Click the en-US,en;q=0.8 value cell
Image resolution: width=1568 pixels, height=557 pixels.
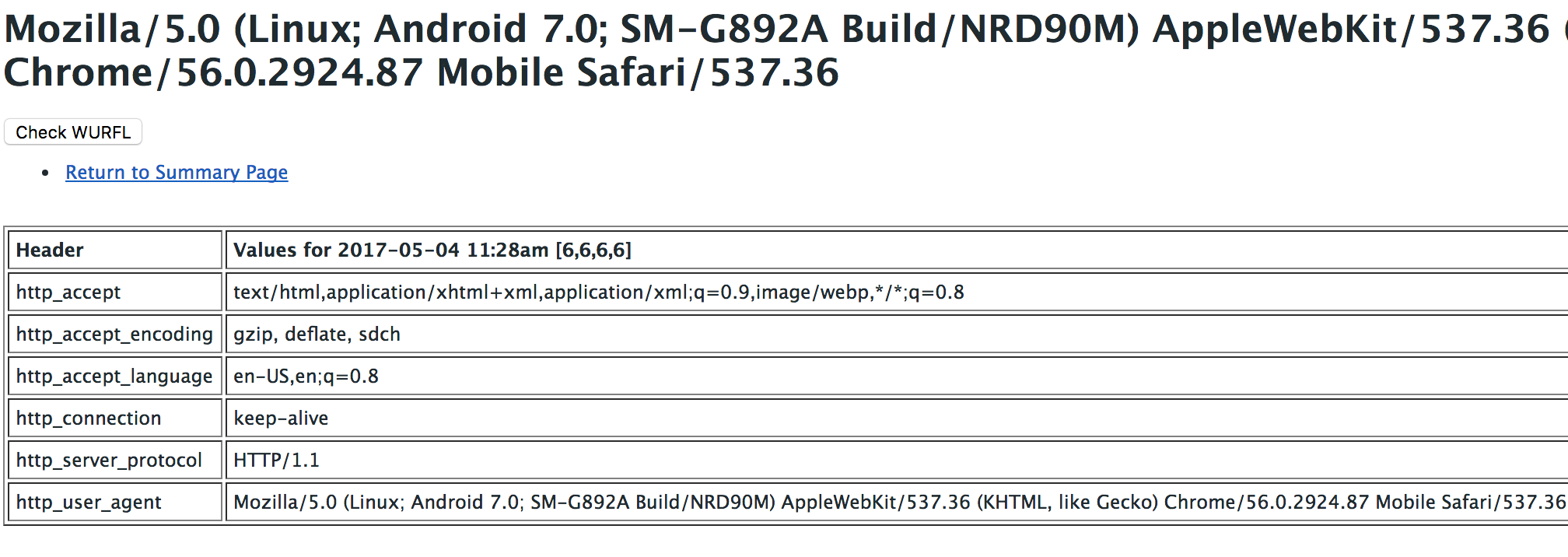pyautogui.click(x=306, y=376)
